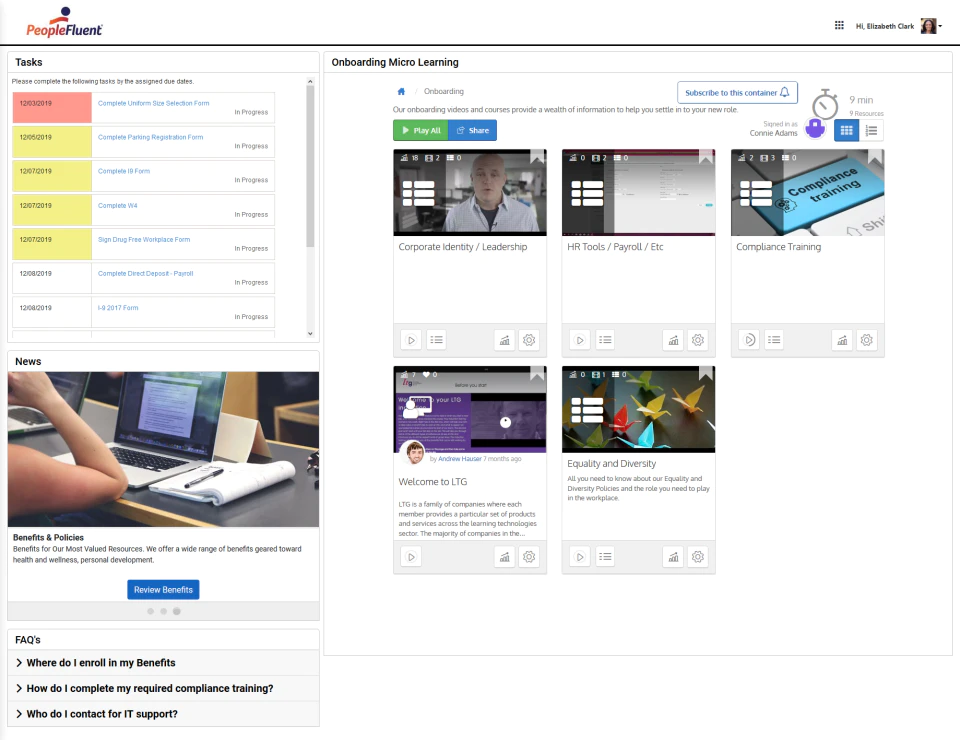This screenshot has height=740, width=960.
Task: Open Elizabeth Clark user menu dropdown
Action: [940, 26]
